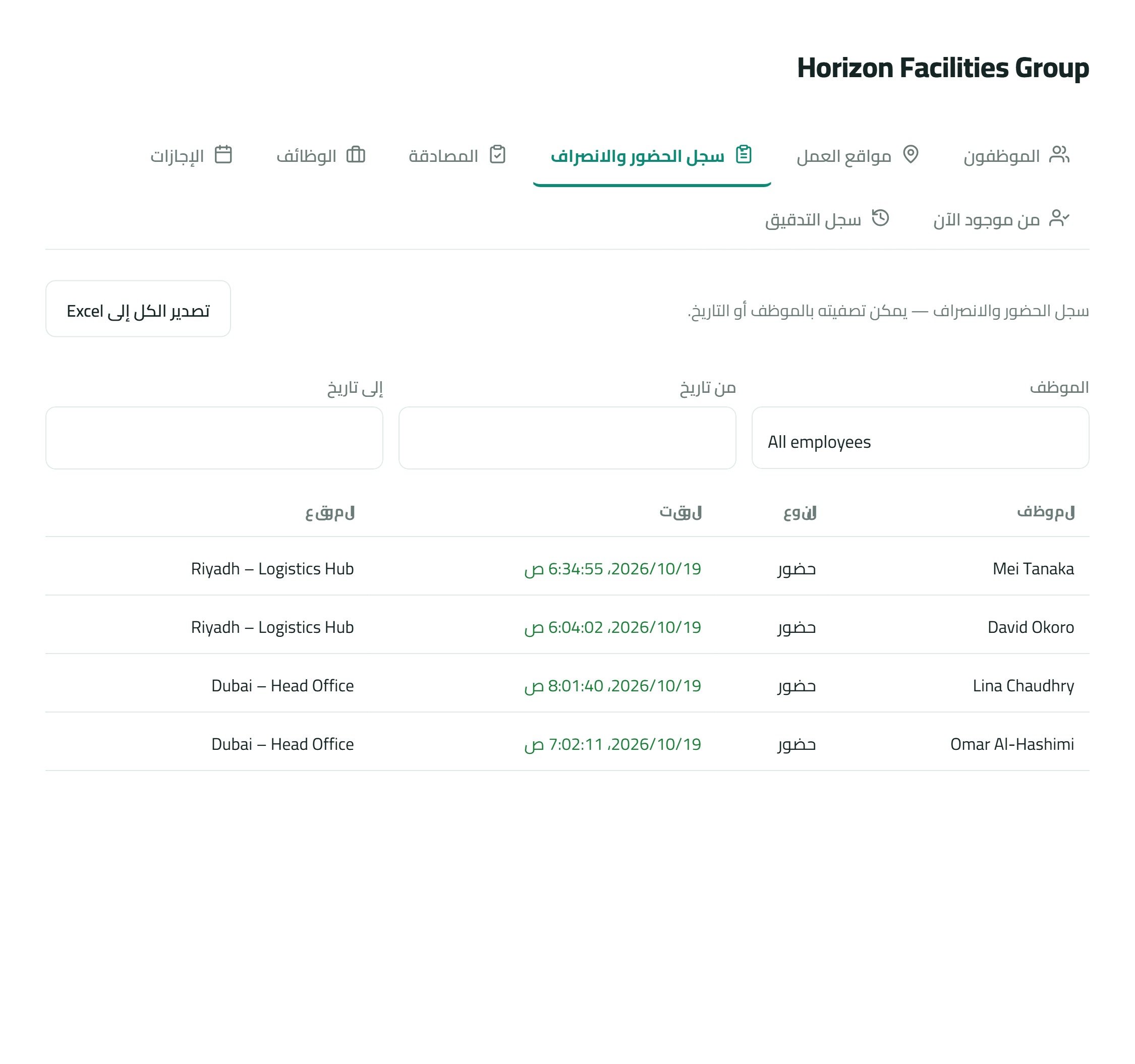Open the الوظائف tab
The image size is (1135, 1064).
pyautogui.click(x=320, y=155)
